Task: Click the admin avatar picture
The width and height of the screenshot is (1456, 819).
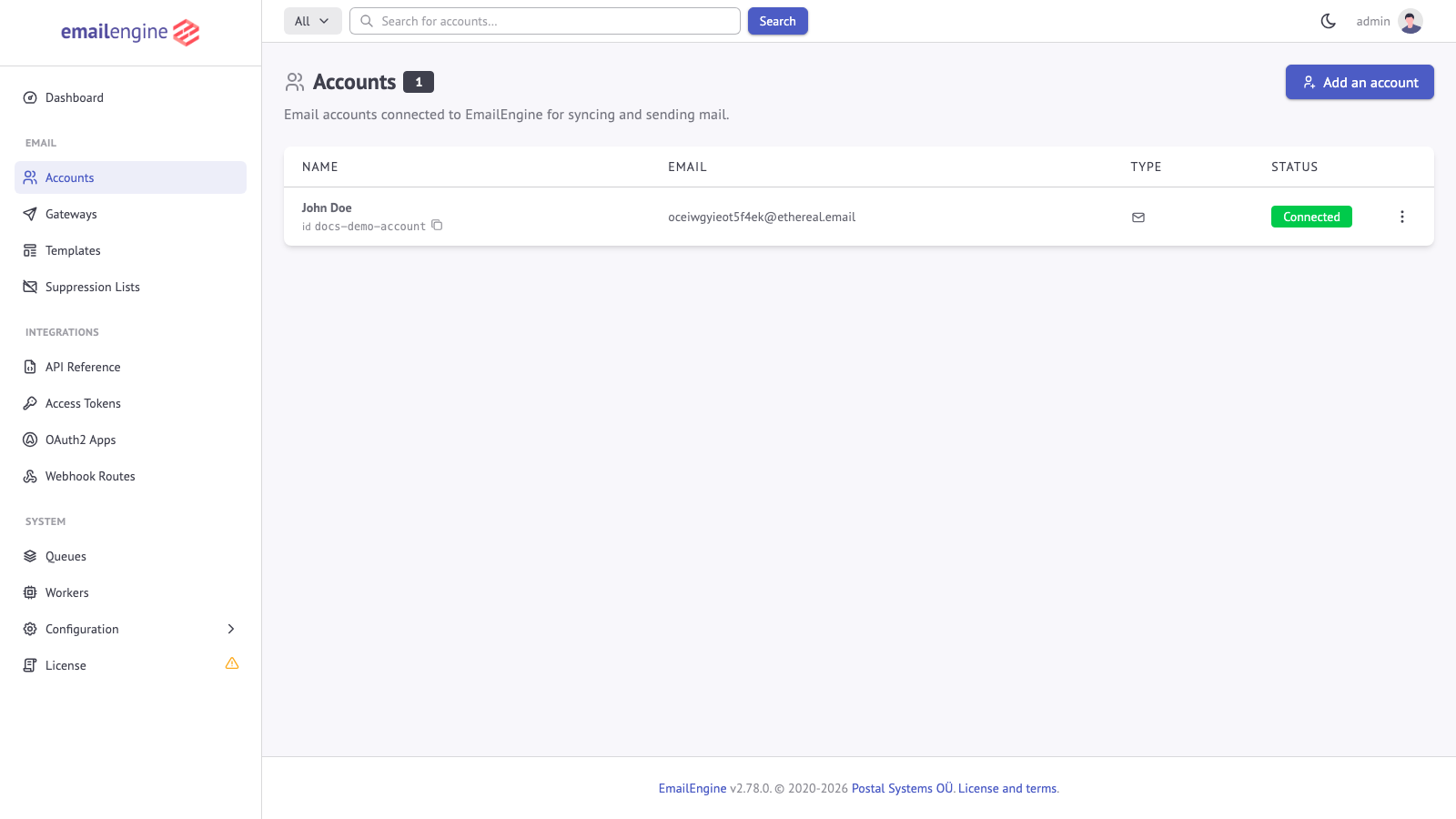Action: [x=1410, y=21]
